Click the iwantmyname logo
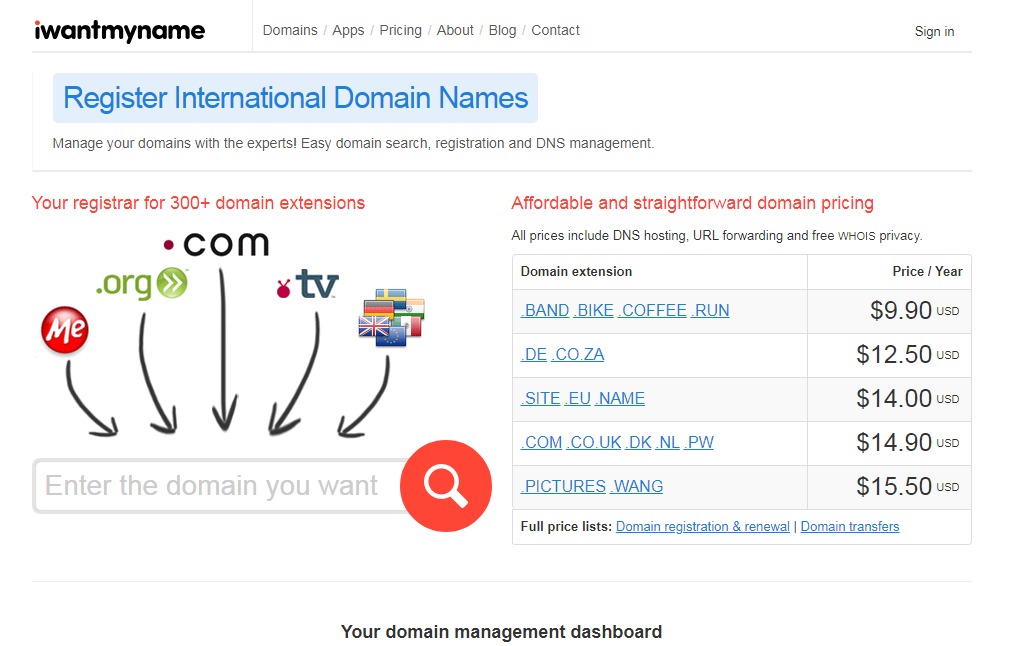Viewport: 1017px width, 646px height. [119, 30]
